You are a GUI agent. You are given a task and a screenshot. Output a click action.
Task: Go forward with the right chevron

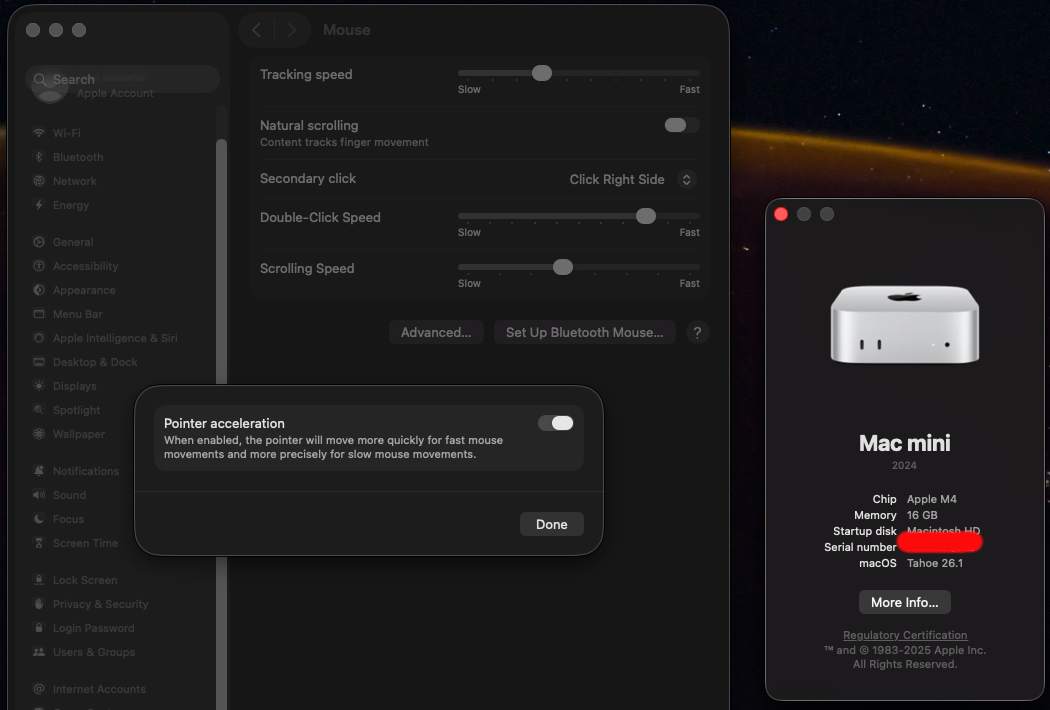291,29
